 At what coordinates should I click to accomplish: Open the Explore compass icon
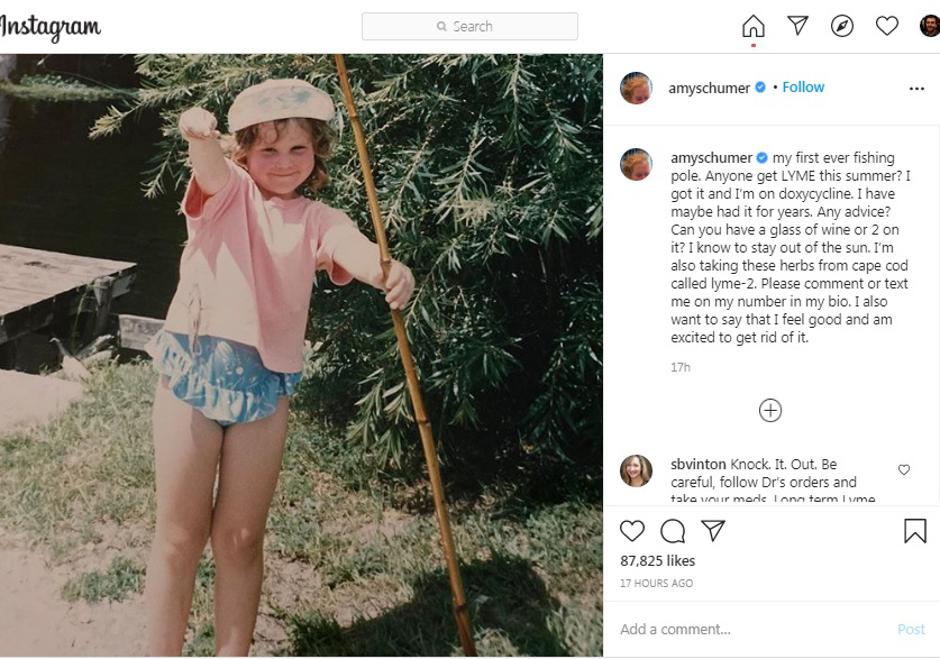(842, 26)
